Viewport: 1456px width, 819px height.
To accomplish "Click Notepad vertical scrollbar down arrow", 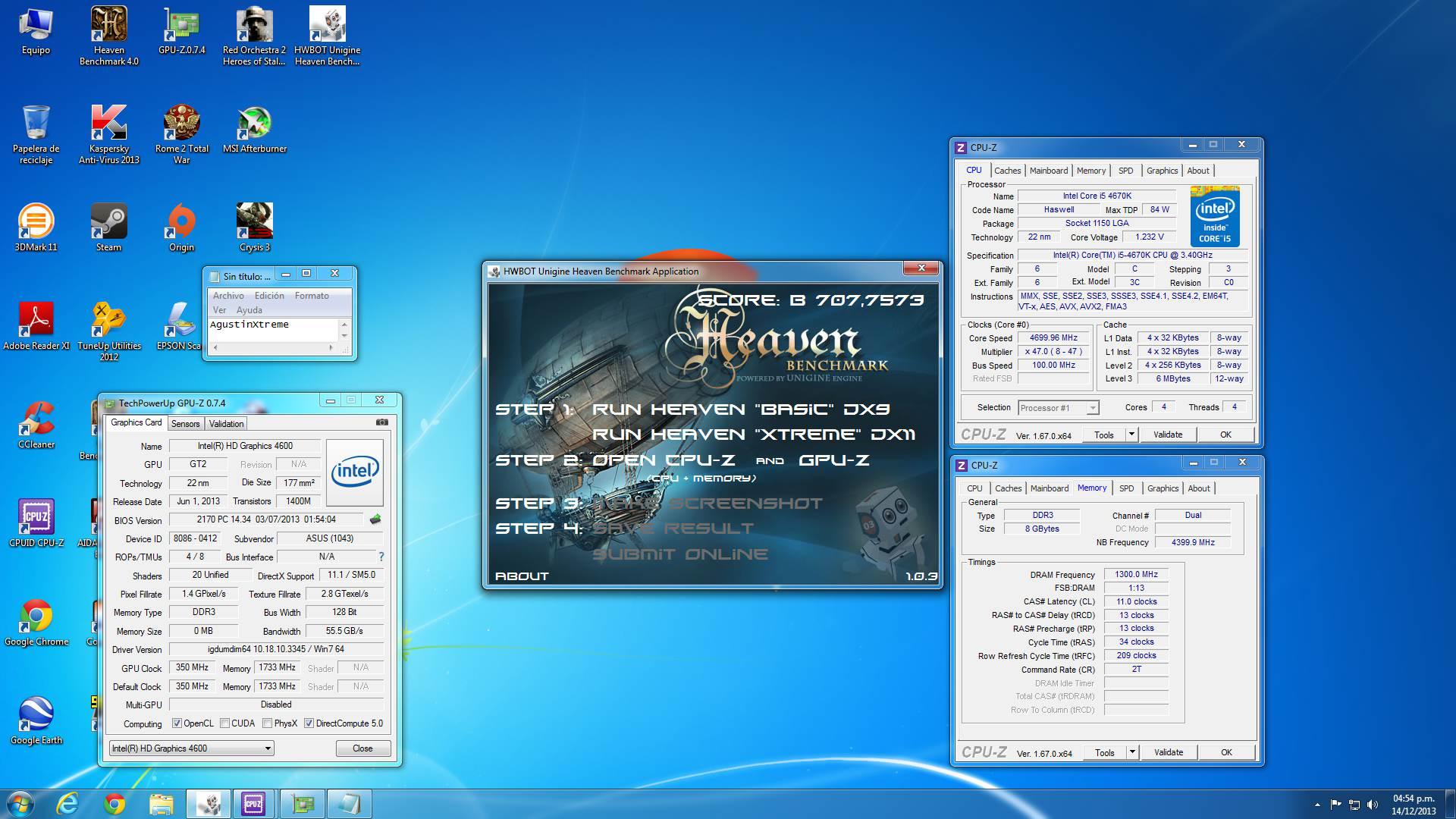I will pyautogui.click(x=344, y=336).
